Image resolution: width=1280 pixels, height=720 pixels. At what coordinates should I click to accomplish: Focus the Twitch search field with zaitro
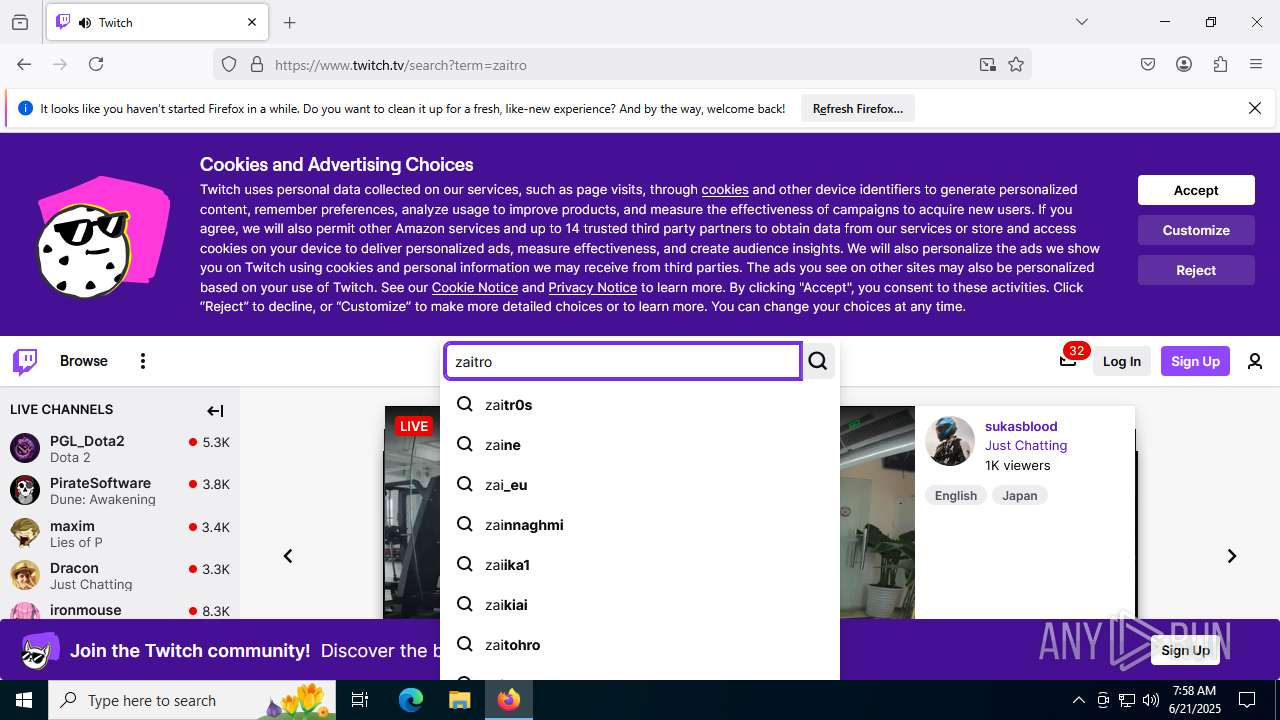point(623,362)
